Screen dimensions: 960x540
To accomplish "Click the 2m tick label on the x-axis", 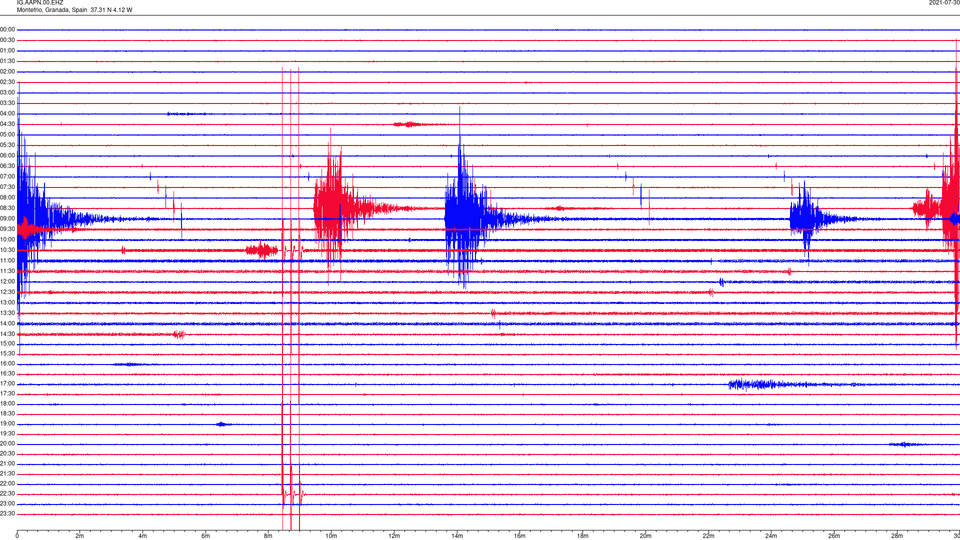I will tap(80, 536).
